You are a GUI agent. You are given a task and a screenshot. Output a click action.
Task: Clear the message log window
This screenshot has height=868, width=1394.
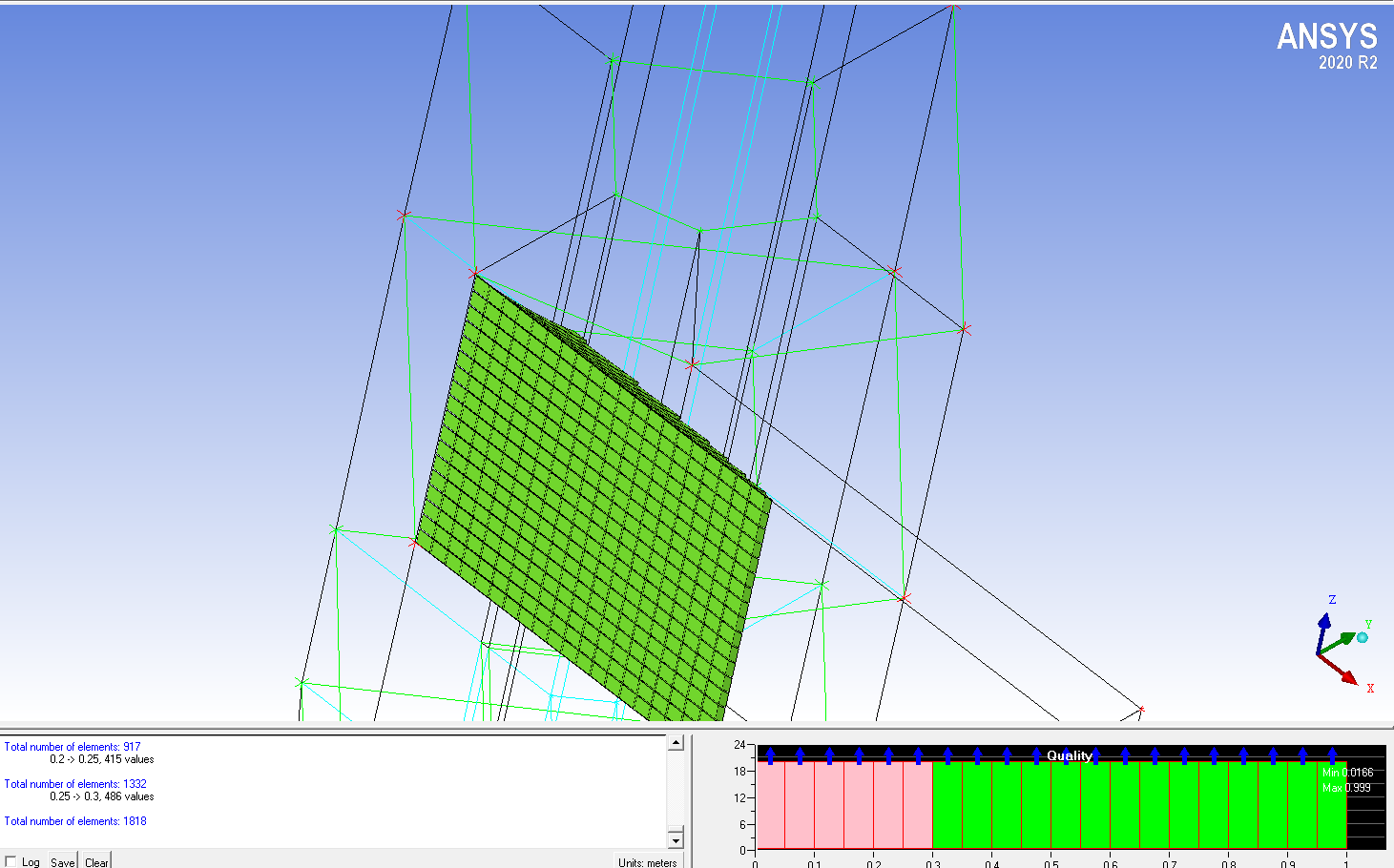[x=96, y=861]
